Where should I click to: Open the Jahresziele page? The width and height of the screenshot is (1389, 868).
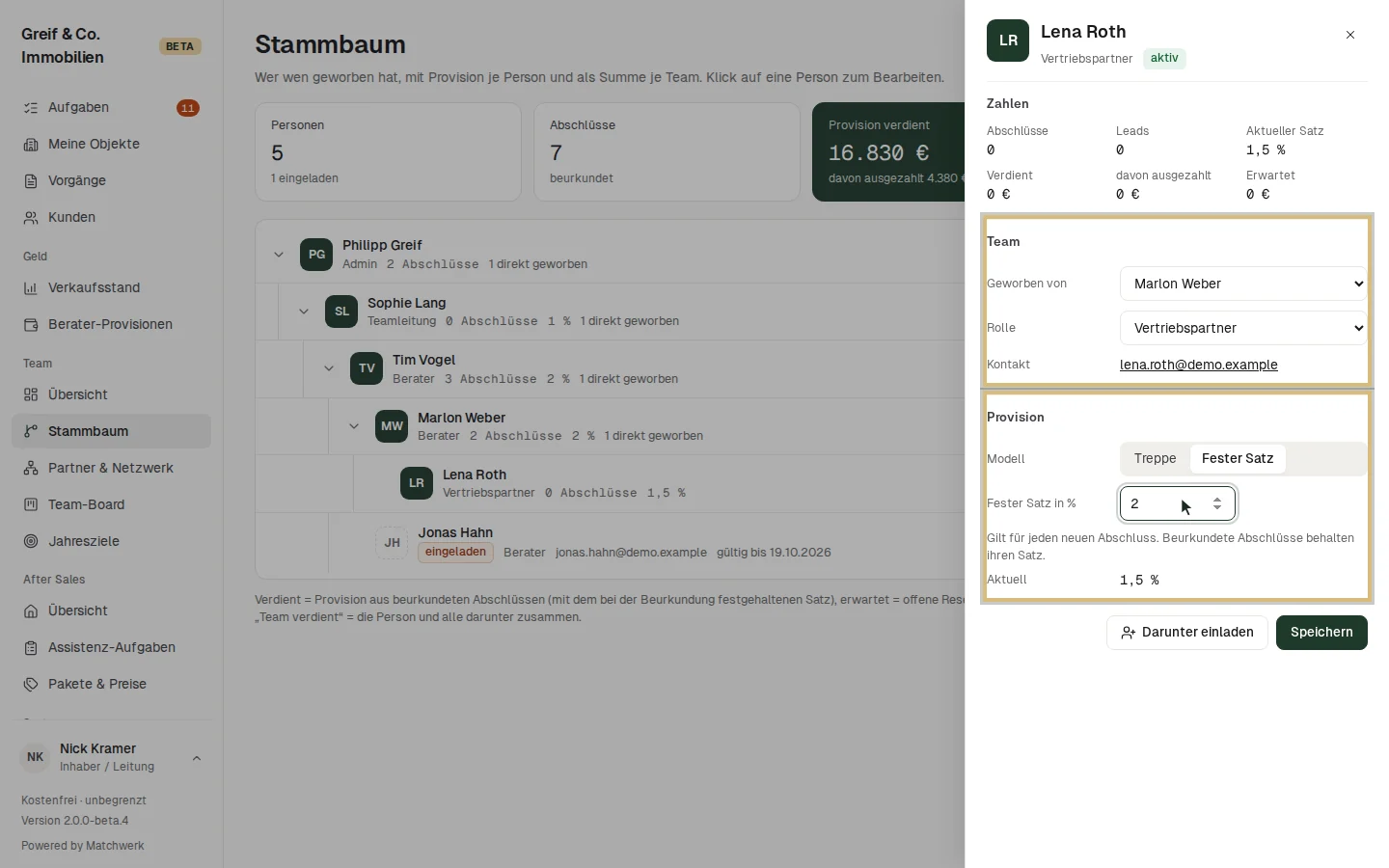111,541
